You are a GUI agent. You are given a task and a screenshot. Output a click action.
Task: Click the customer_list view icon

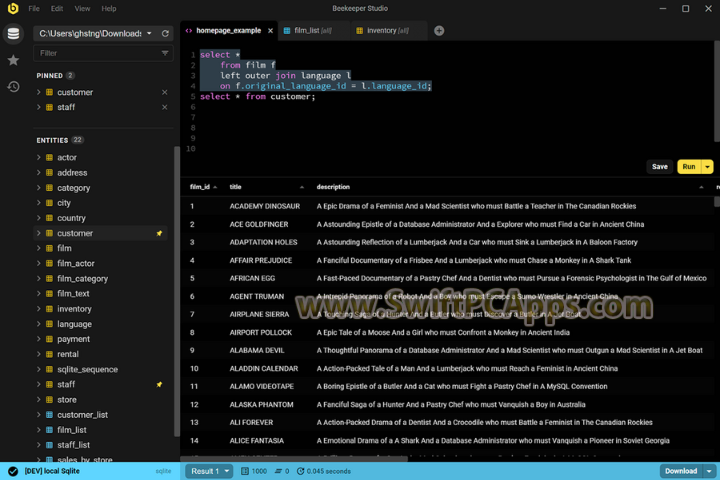[x=49, y=415]
